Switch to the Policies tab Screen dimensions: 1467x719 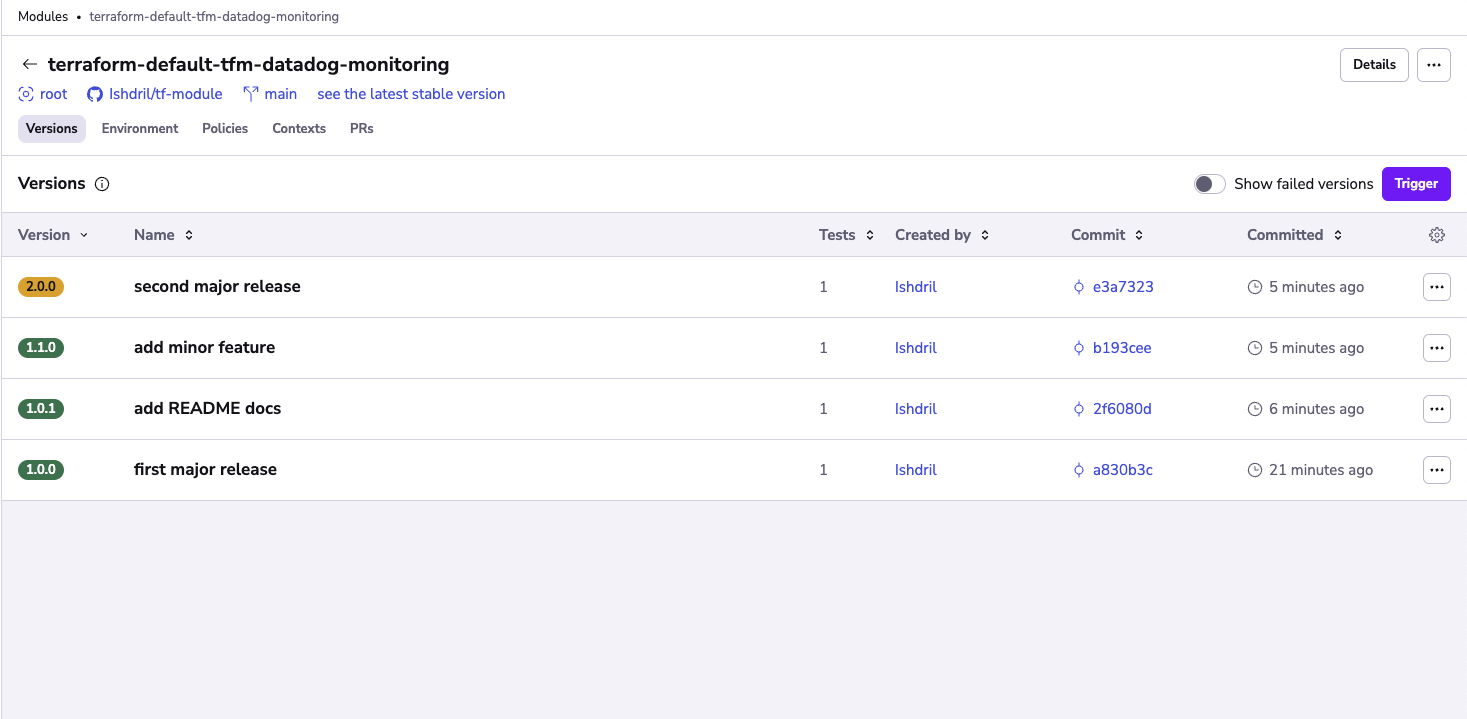pyautogui.click(x=225, y=129)
